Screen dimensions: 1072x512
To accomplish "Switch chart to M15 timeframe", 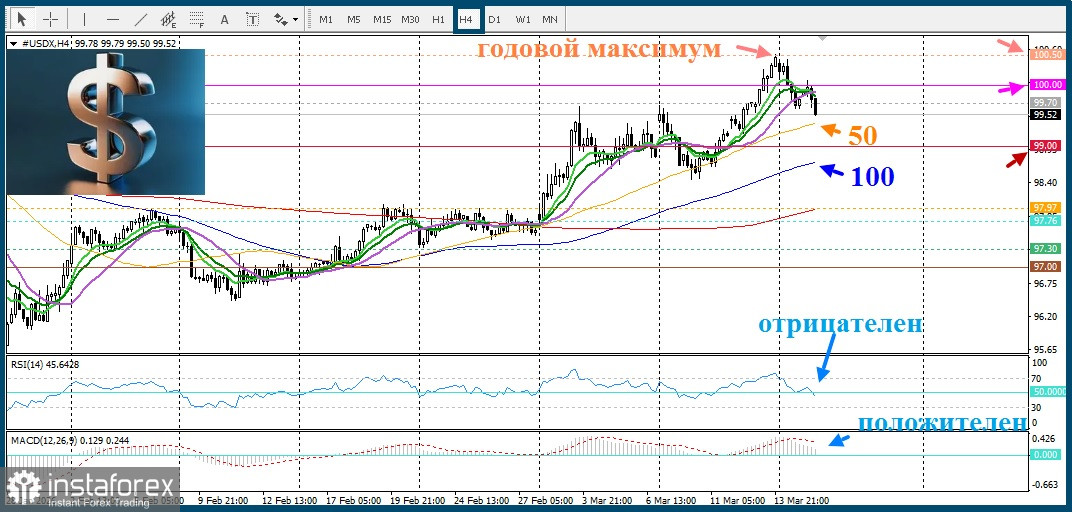I will (x=382, y=19).
